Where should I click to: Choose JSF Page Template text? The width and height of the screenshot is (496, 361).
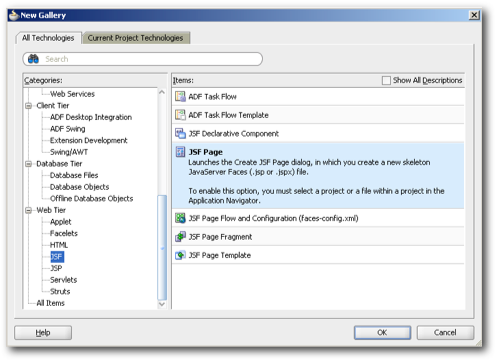(219, 256)
